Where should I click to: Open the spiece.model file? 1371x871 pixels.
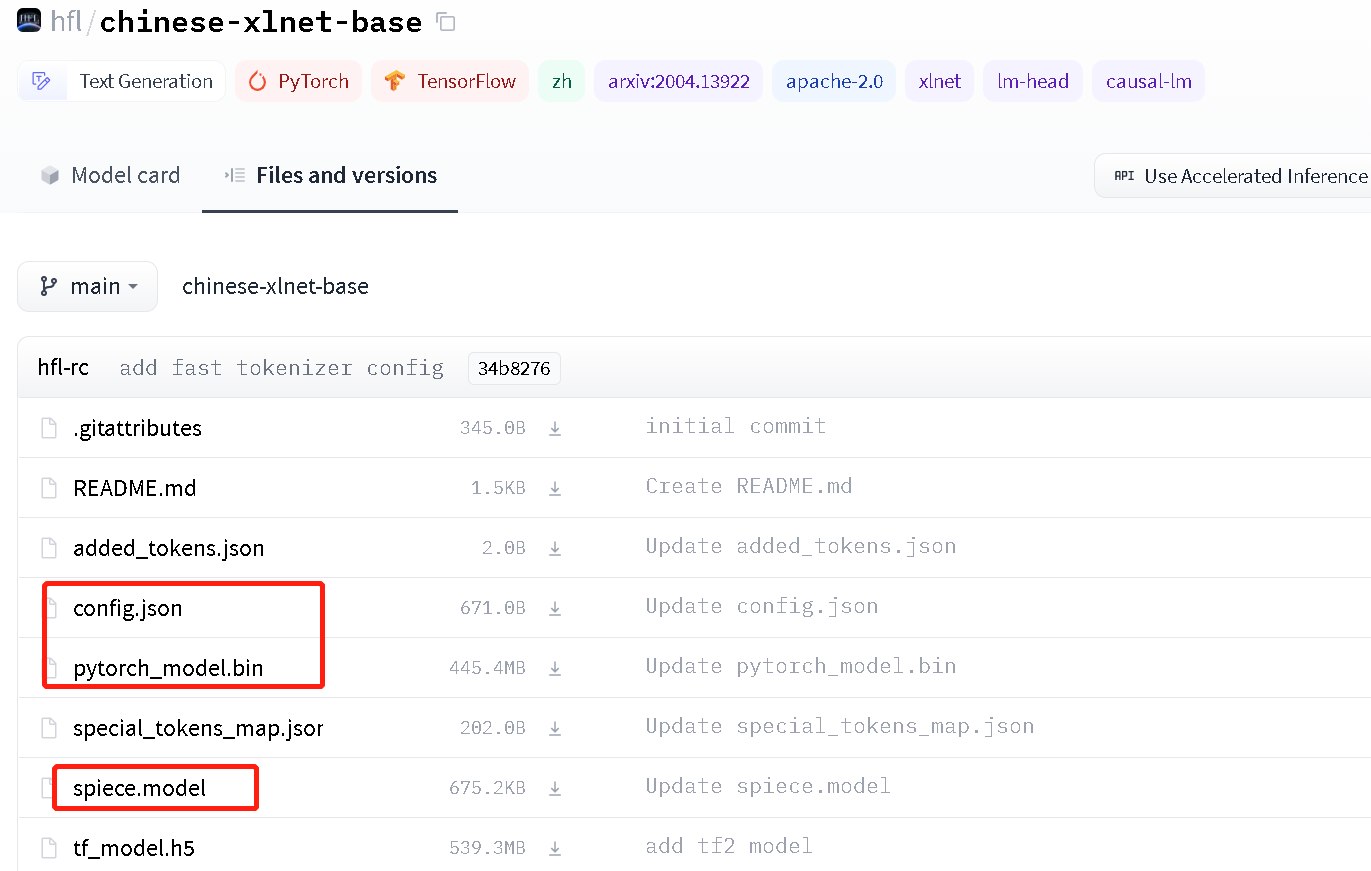[139, 789]
